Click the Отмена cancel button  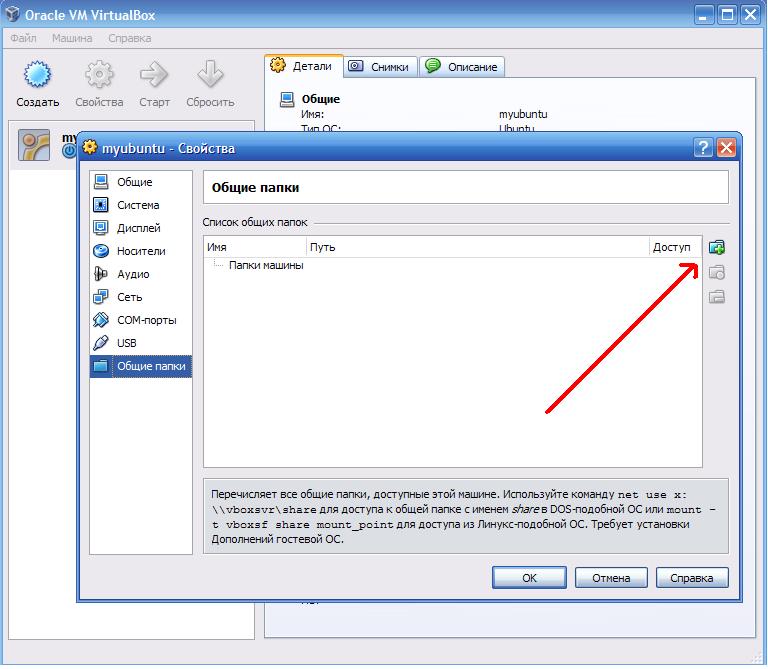click(611, 578)
